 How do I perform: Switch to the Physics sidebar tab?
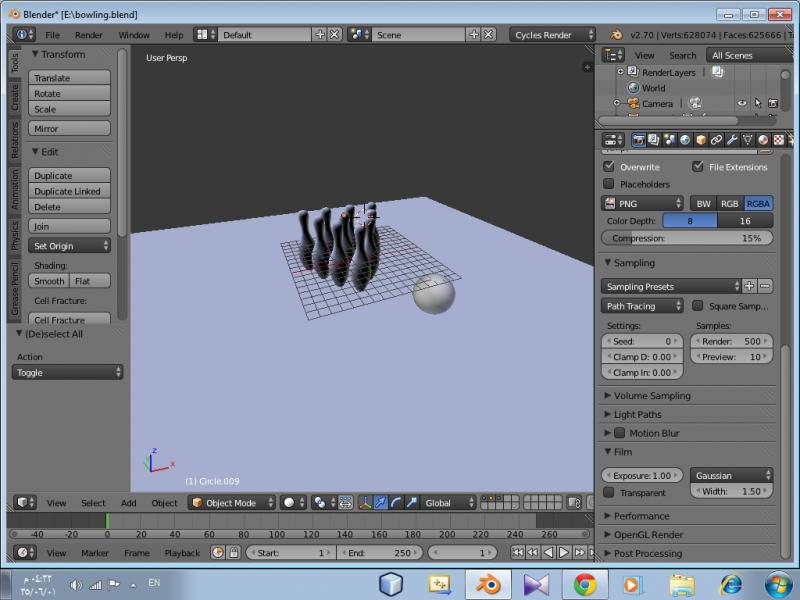tap(15, 235)
